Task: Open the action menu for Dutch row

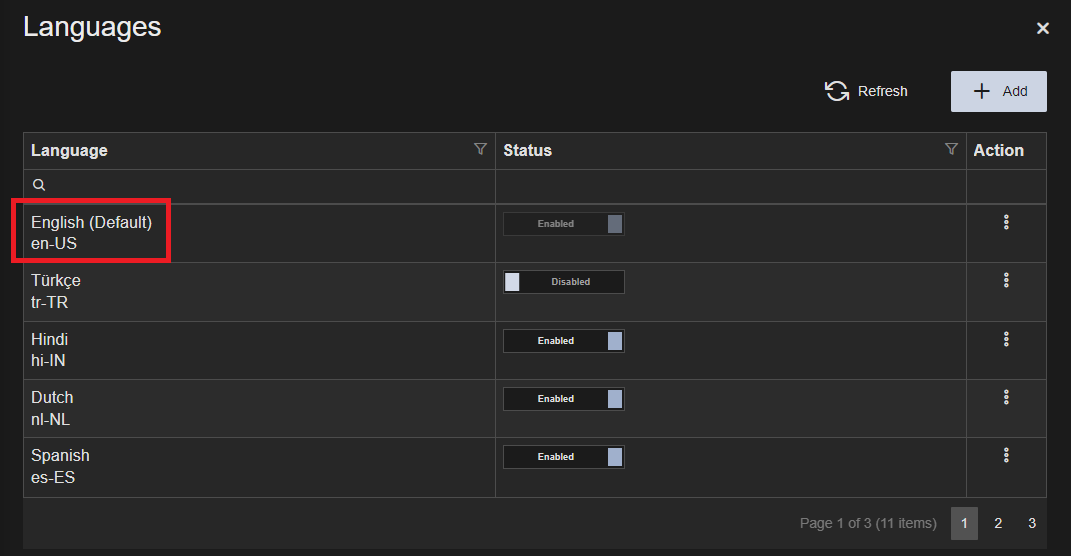Action: 1006,397
